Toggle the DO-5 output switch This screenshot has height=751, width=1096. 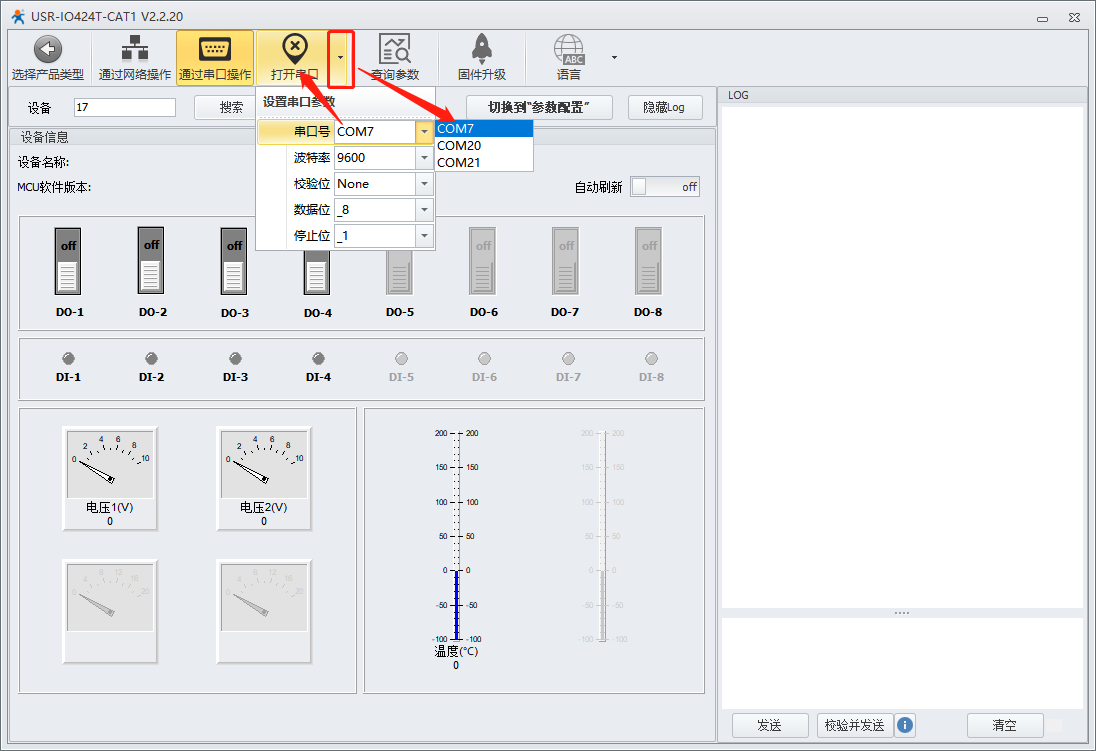coord(400,272)
